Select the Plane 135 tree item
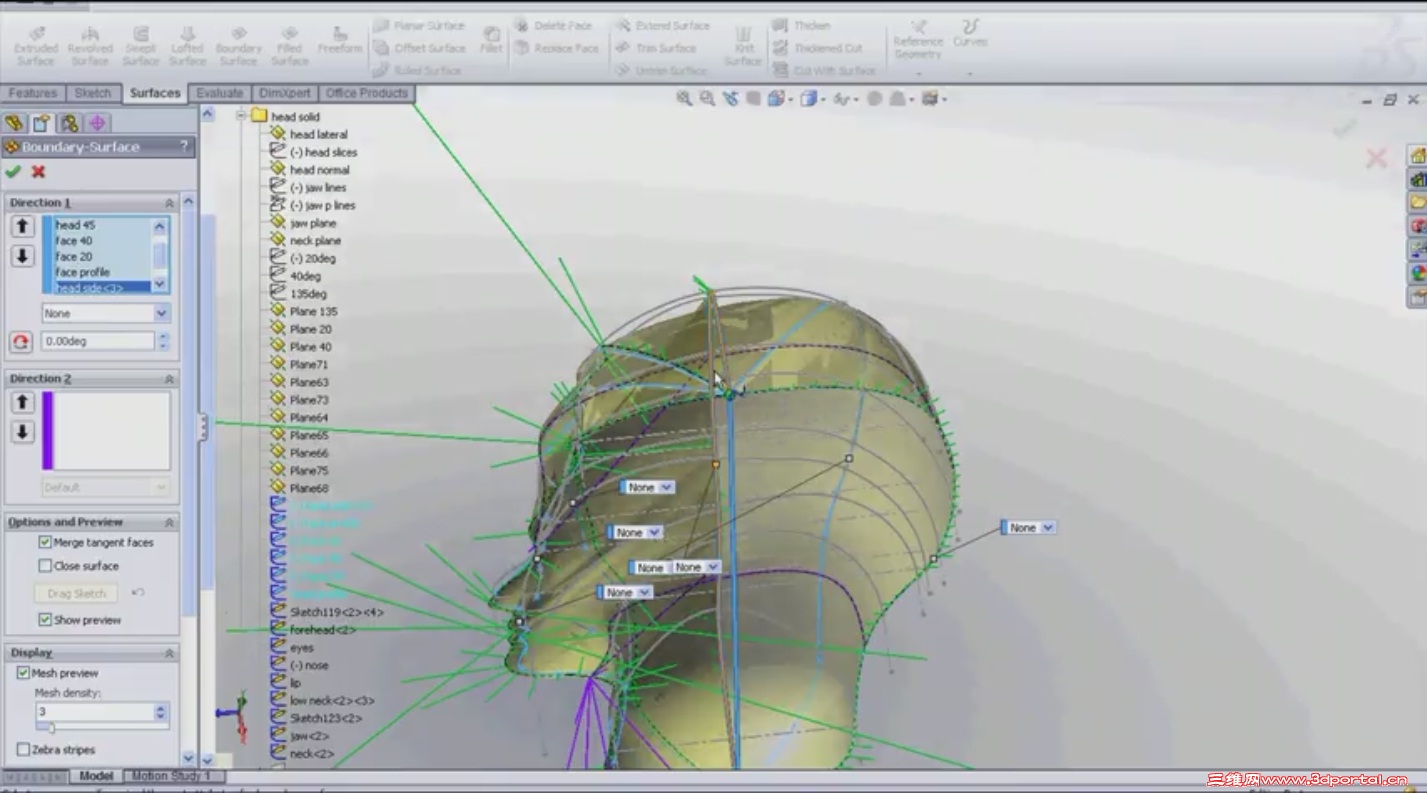The height and width of the screenshot is (793, 1427). pos(313,311)
